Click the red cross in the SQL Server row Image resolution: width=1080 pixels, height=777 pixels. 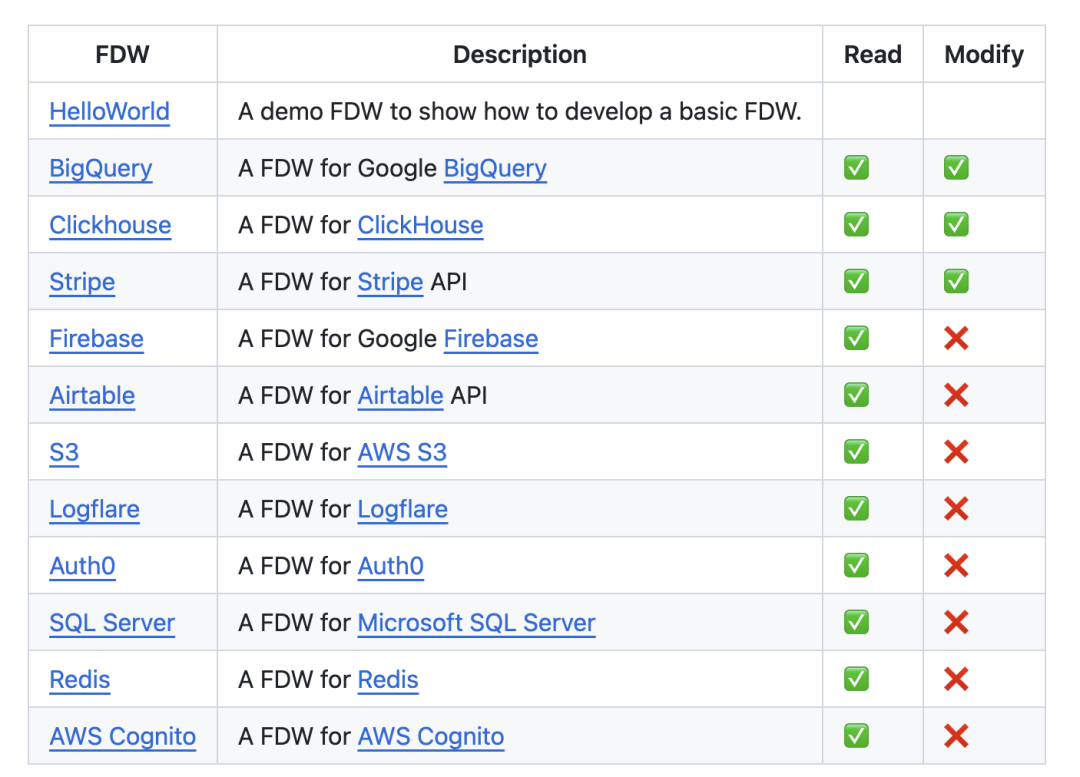coord(956,623)
